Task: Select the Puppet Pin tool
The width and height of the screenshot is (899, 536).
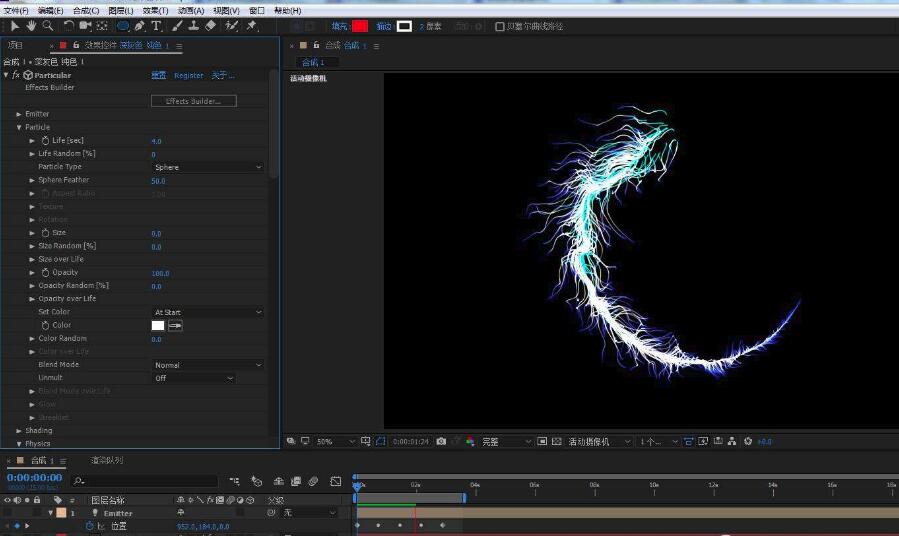Action: click(x=251, y=26)
